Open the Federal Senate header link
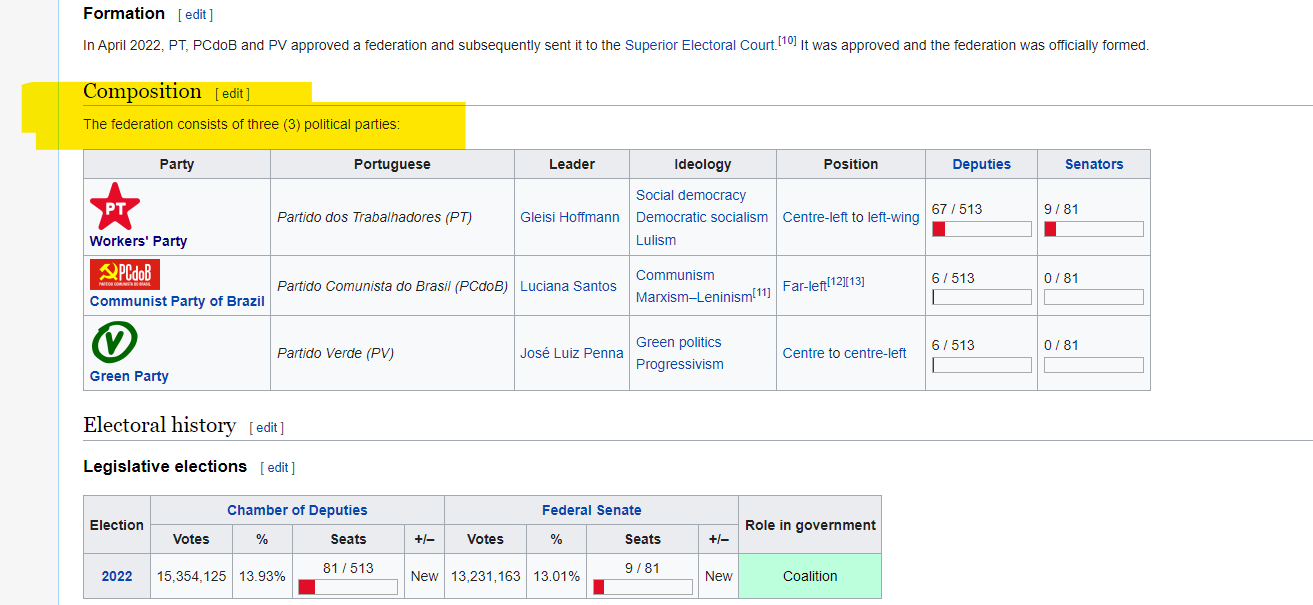 592,510
